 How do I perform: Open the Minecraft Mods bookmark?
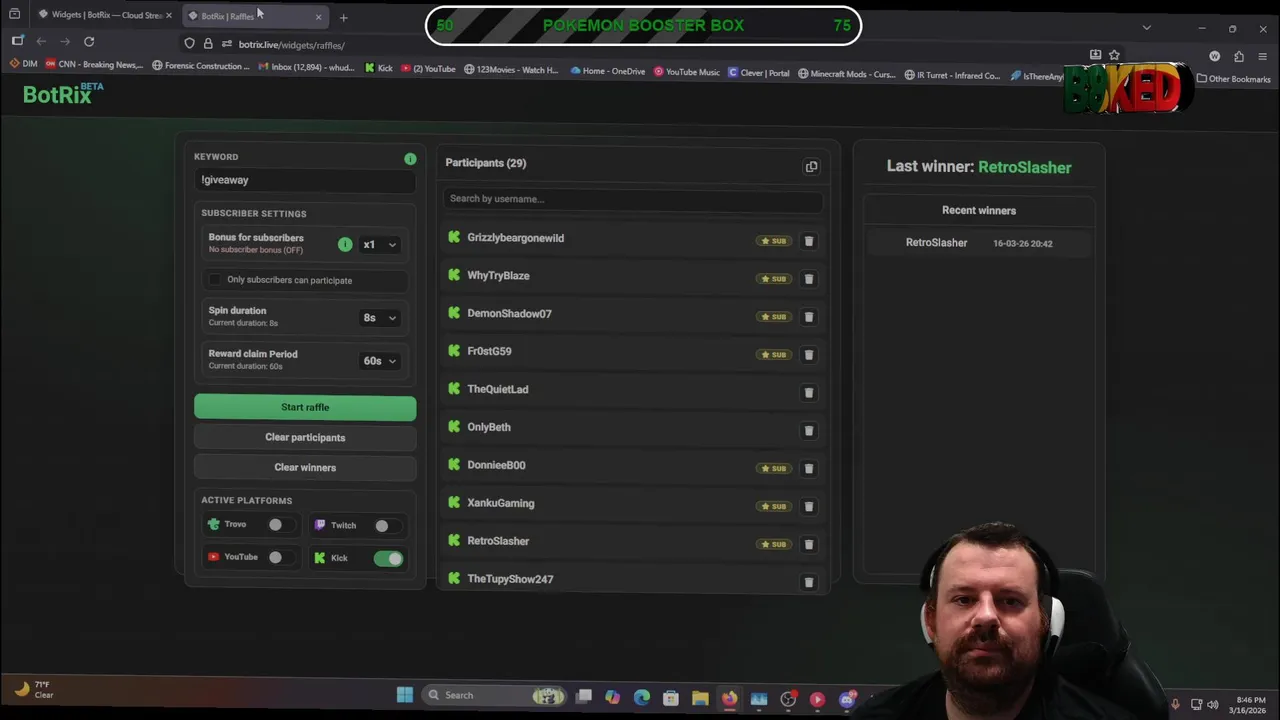pos(846,74)
